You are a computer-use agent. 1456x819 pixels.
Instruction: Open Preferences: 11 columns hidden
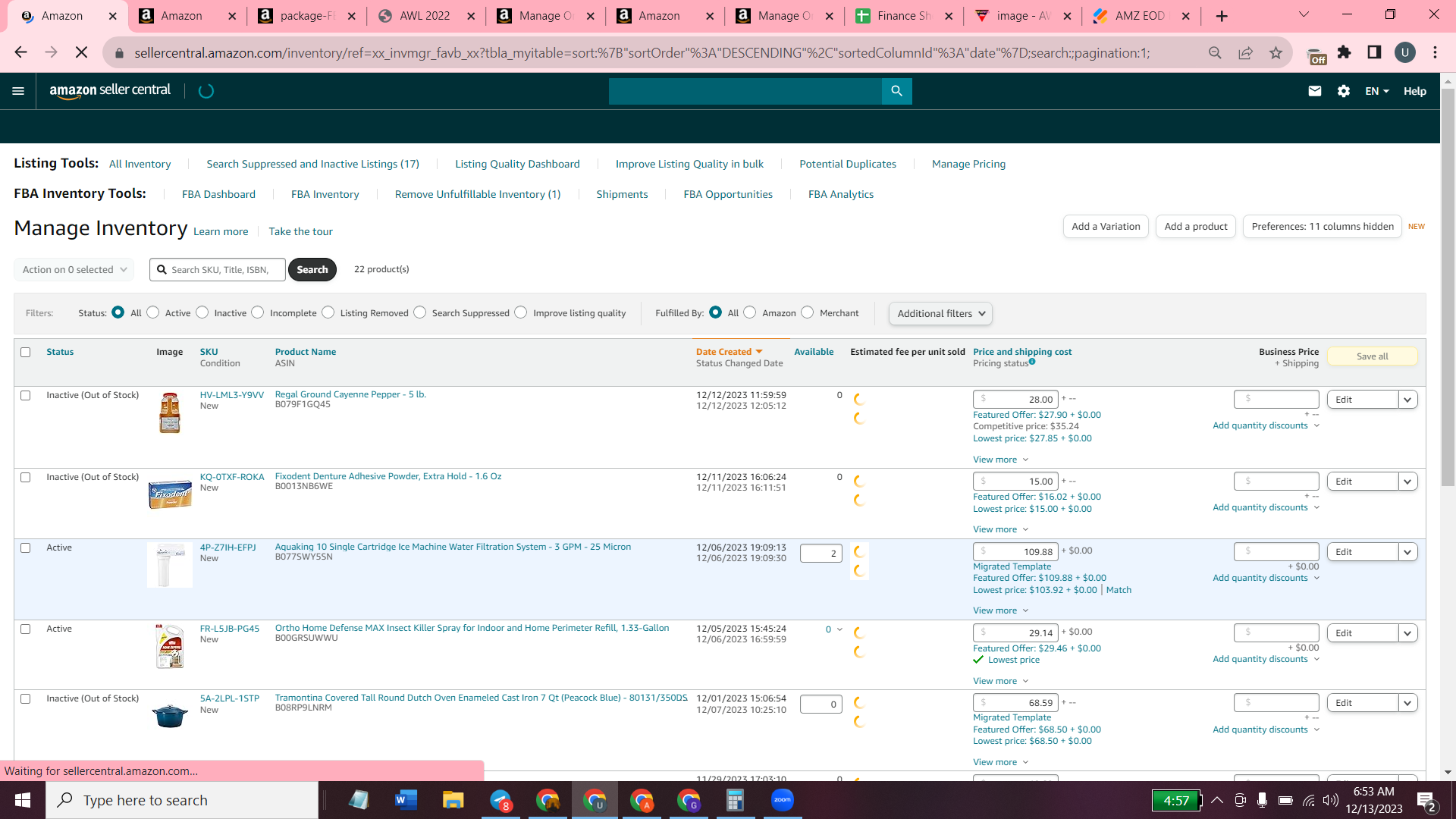(1323, 227)
